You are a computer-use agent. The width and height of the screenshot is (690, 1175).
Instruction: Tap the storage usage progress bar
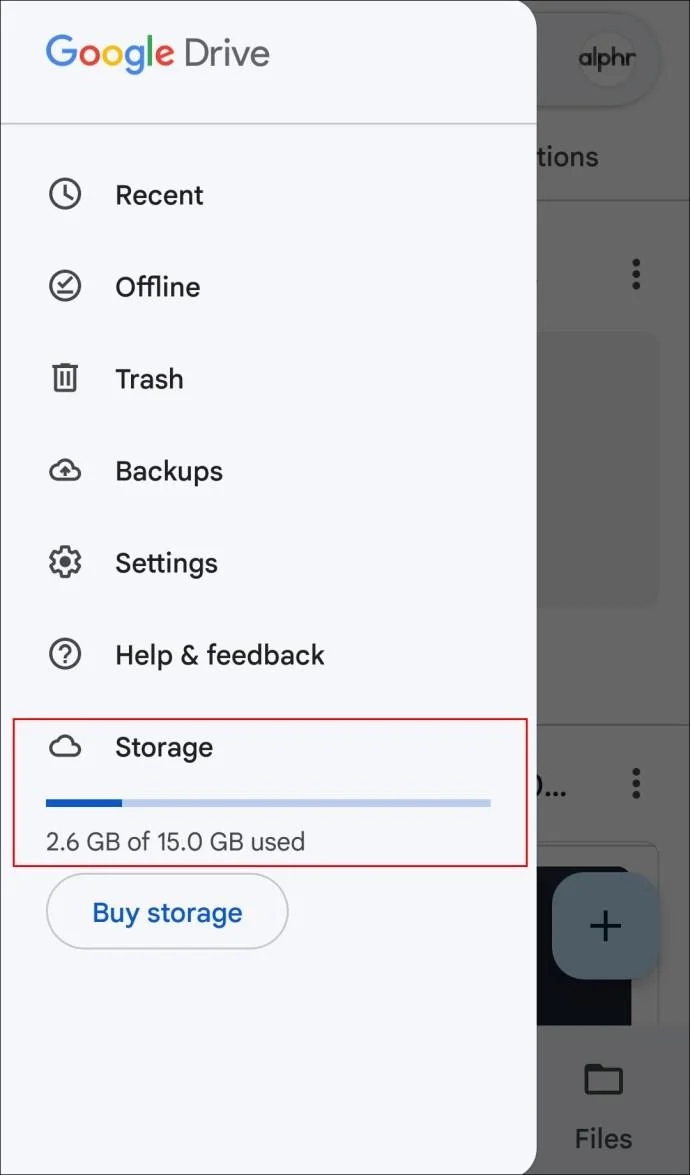coord(267,802)
